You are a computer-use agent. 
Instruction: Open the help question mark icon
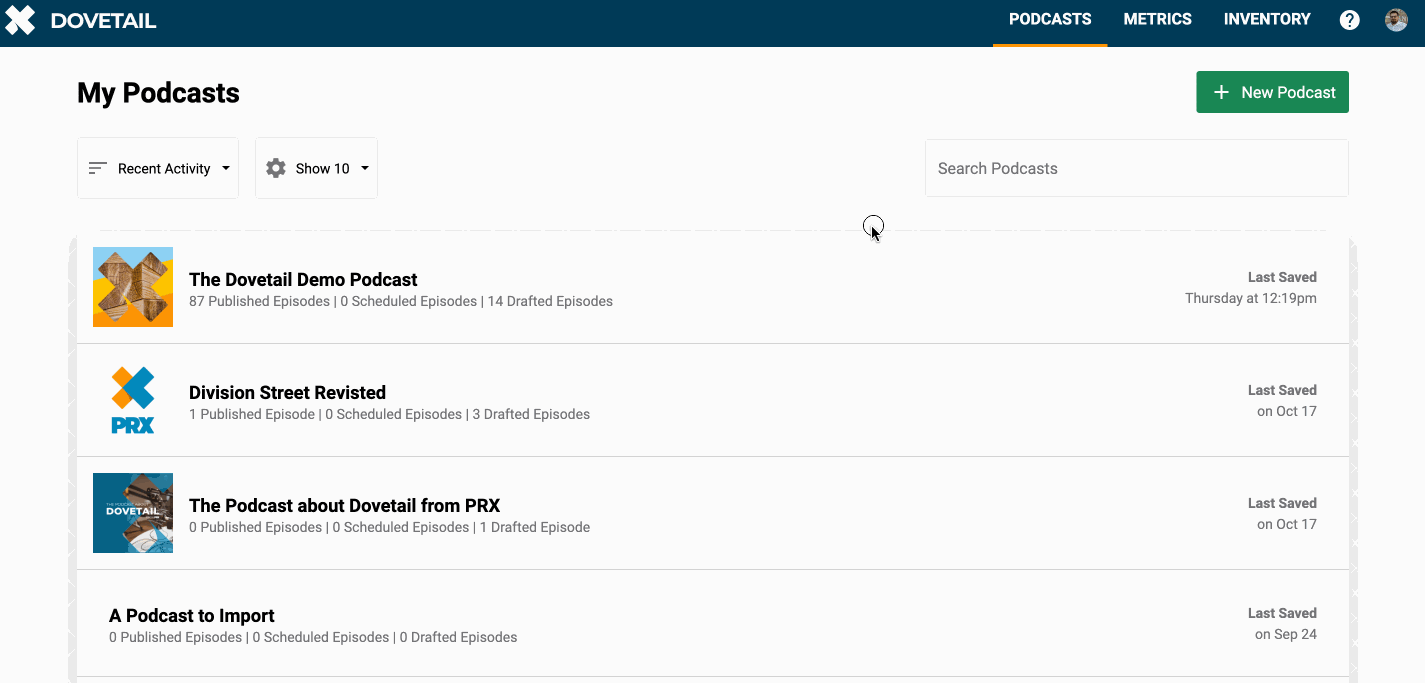(x=1349, y=20)
